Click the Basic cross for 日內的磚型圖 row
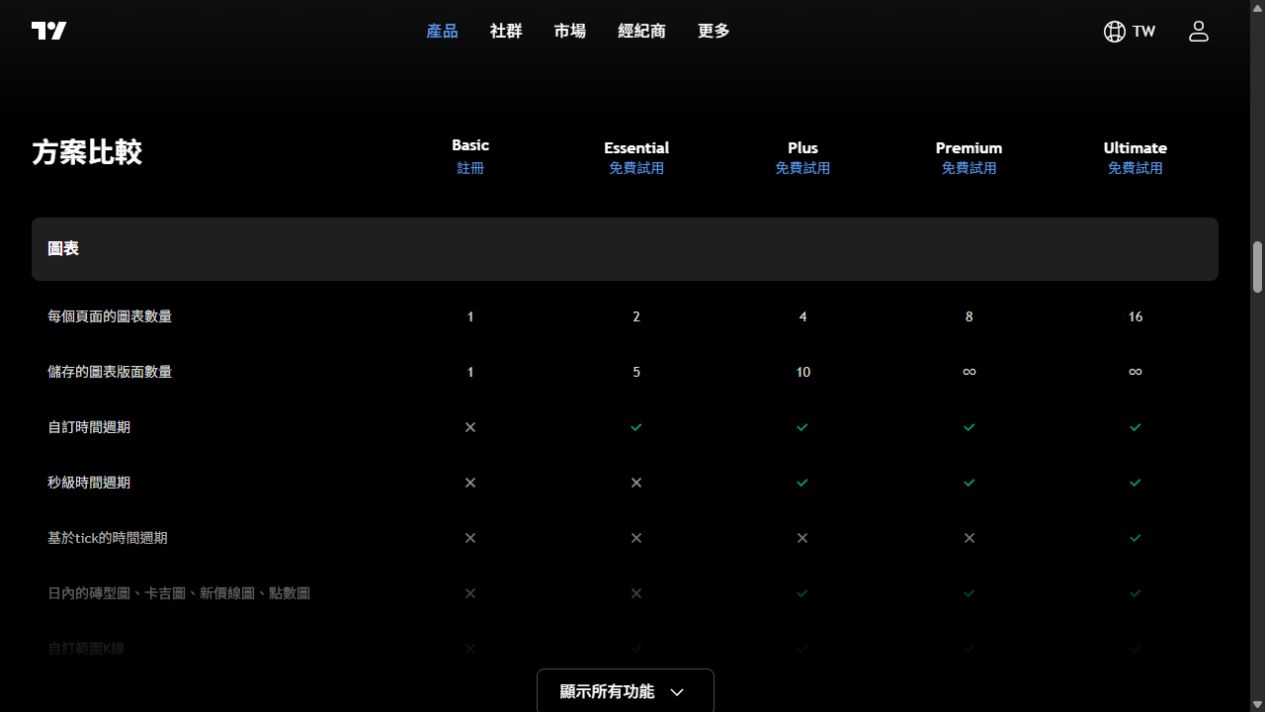This screenshot has height=712, width=1265. pyautogui.click(x=470, y=593)
